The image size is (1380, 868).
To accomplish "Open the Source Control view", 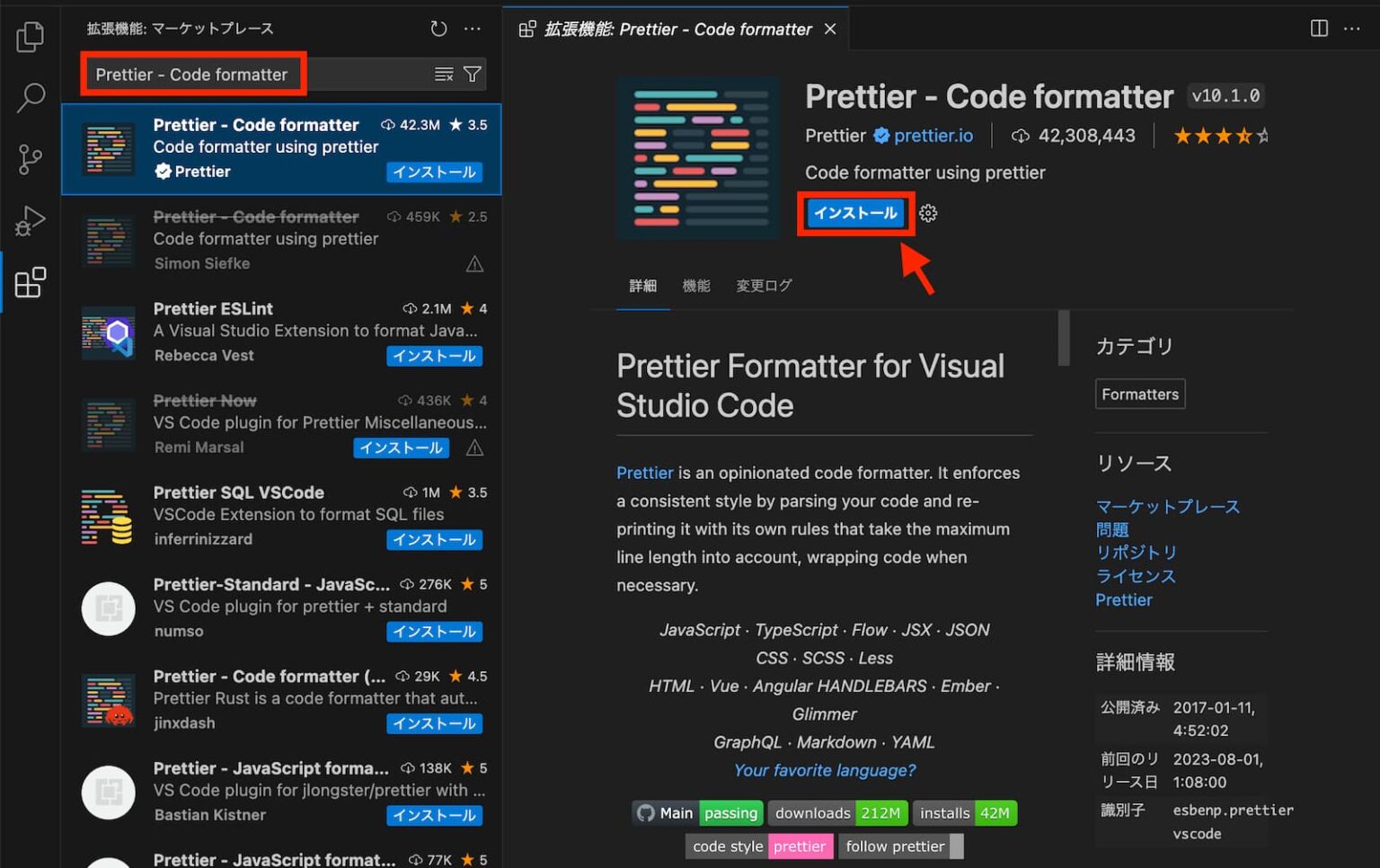I will [x=31, y=159].
